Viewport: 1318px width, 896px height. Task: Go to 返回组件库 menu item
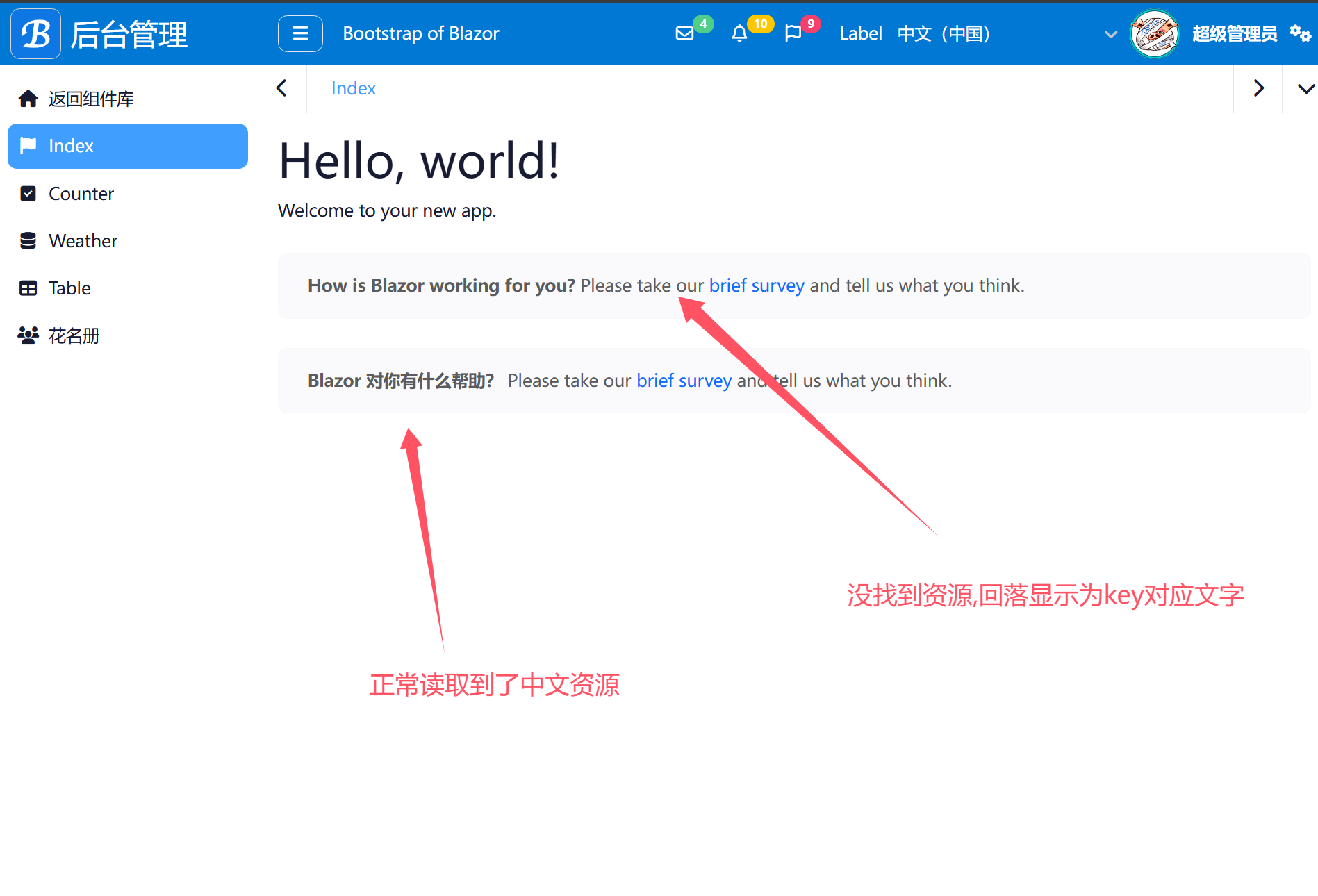pos(128,99)
